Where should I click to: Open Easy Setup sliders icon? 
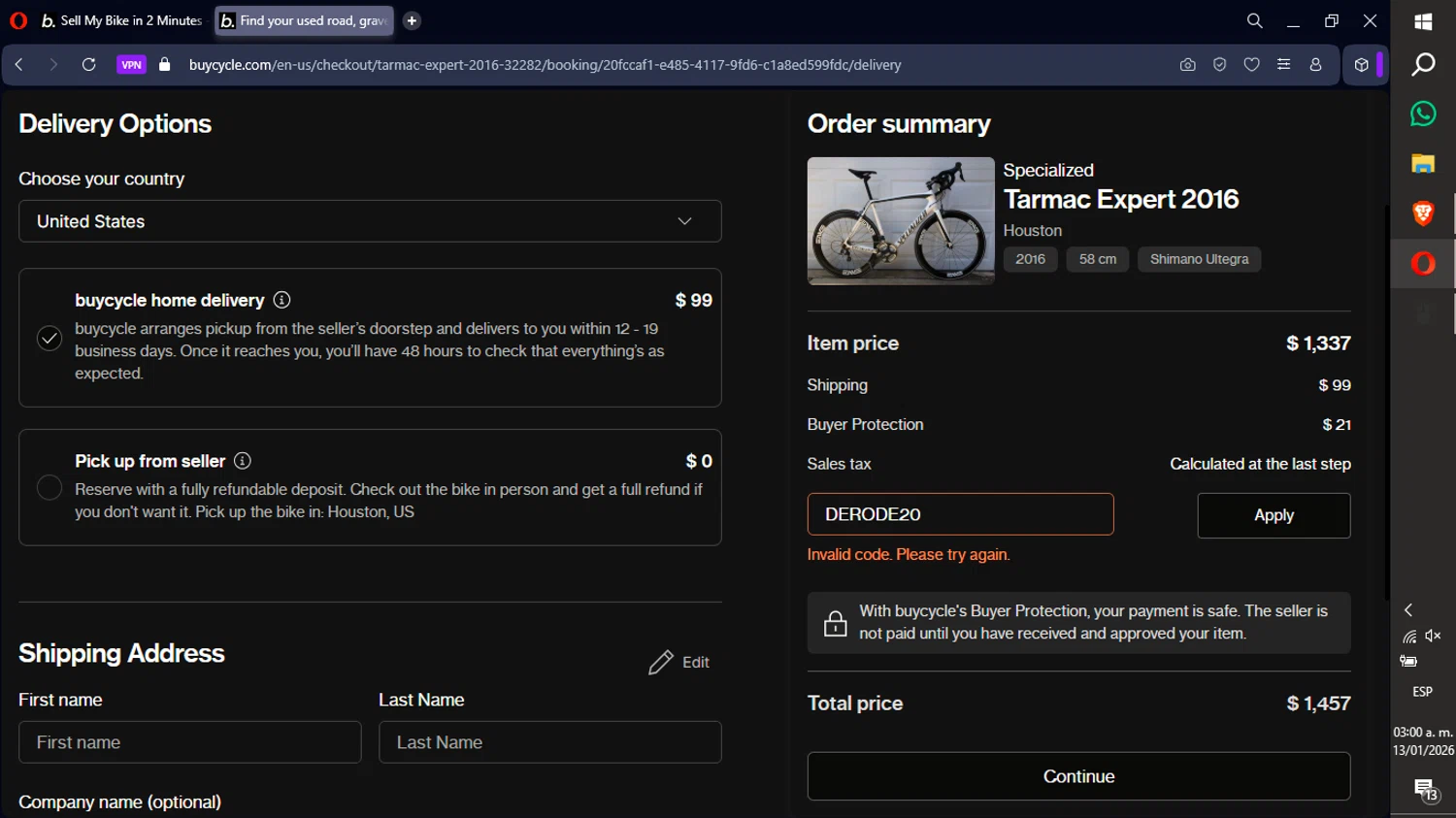[x=1283, y=65]
